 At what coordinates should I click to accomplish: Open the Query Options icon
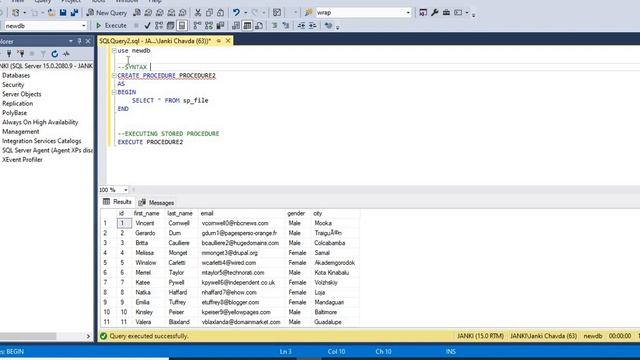click(170, 26)
